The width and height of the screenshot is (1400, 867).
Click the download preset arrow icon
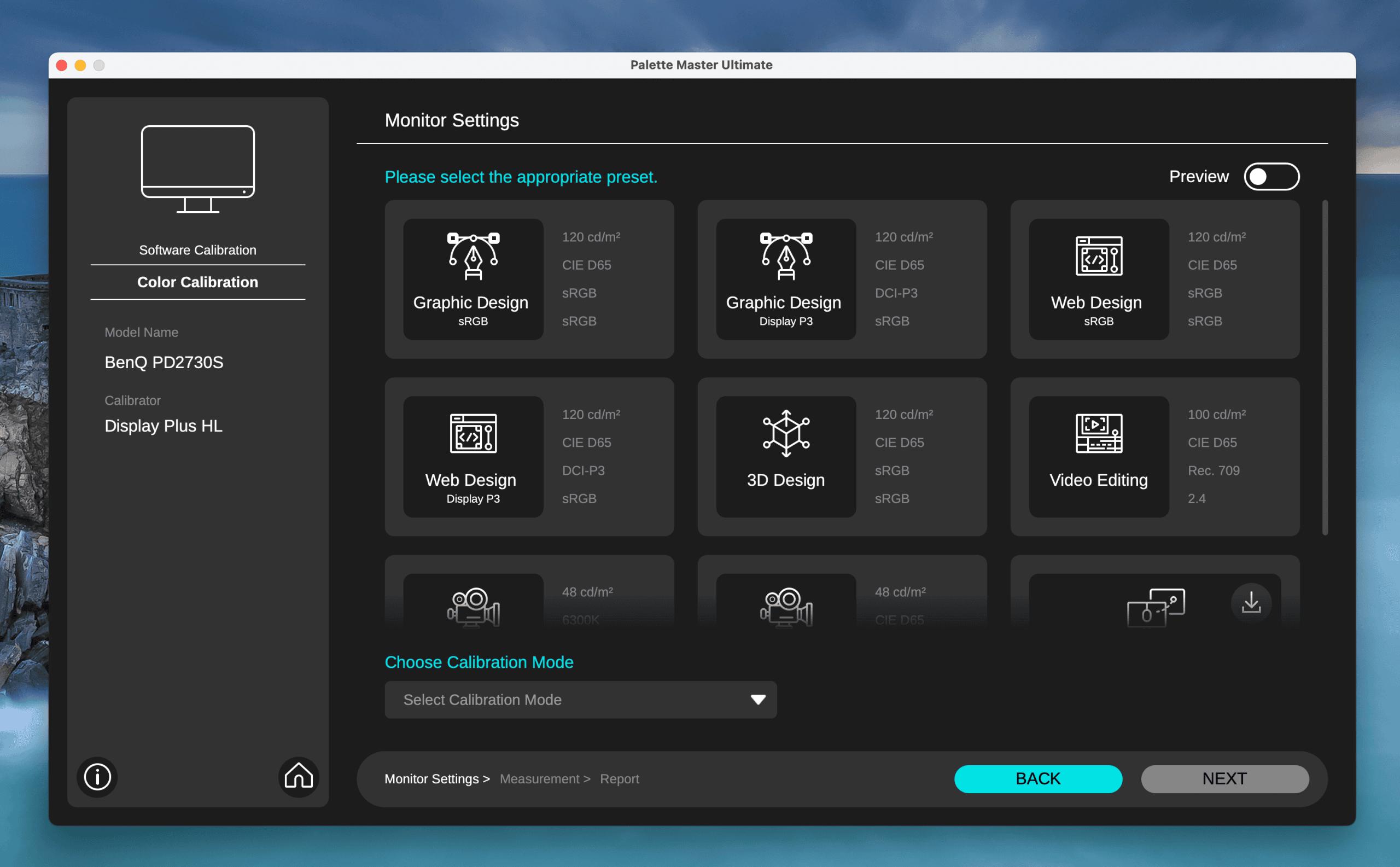[x=1251, y=603]
